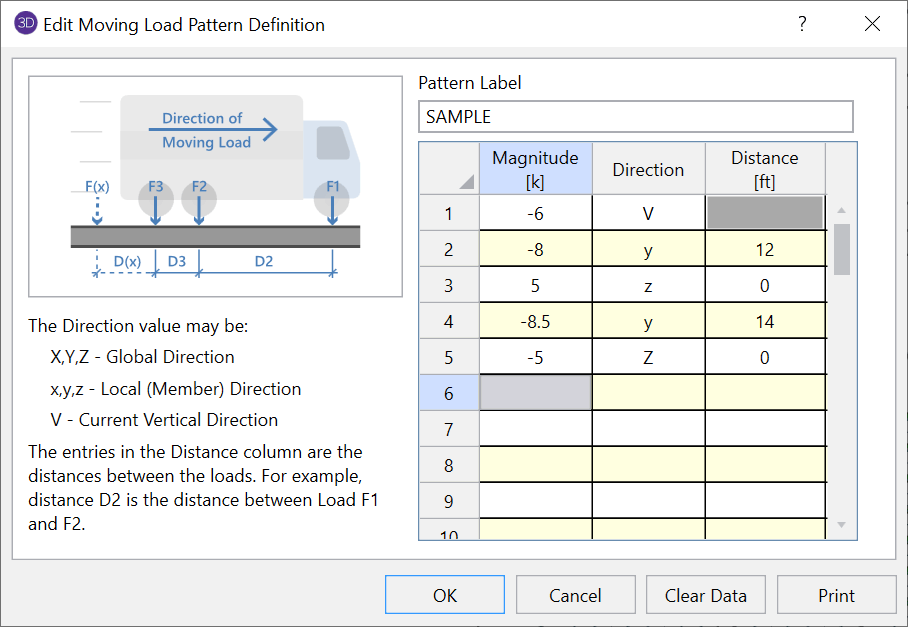908x627 pixels.
Task: Select the Magnitude column header
Action: [x=536, y=169]
